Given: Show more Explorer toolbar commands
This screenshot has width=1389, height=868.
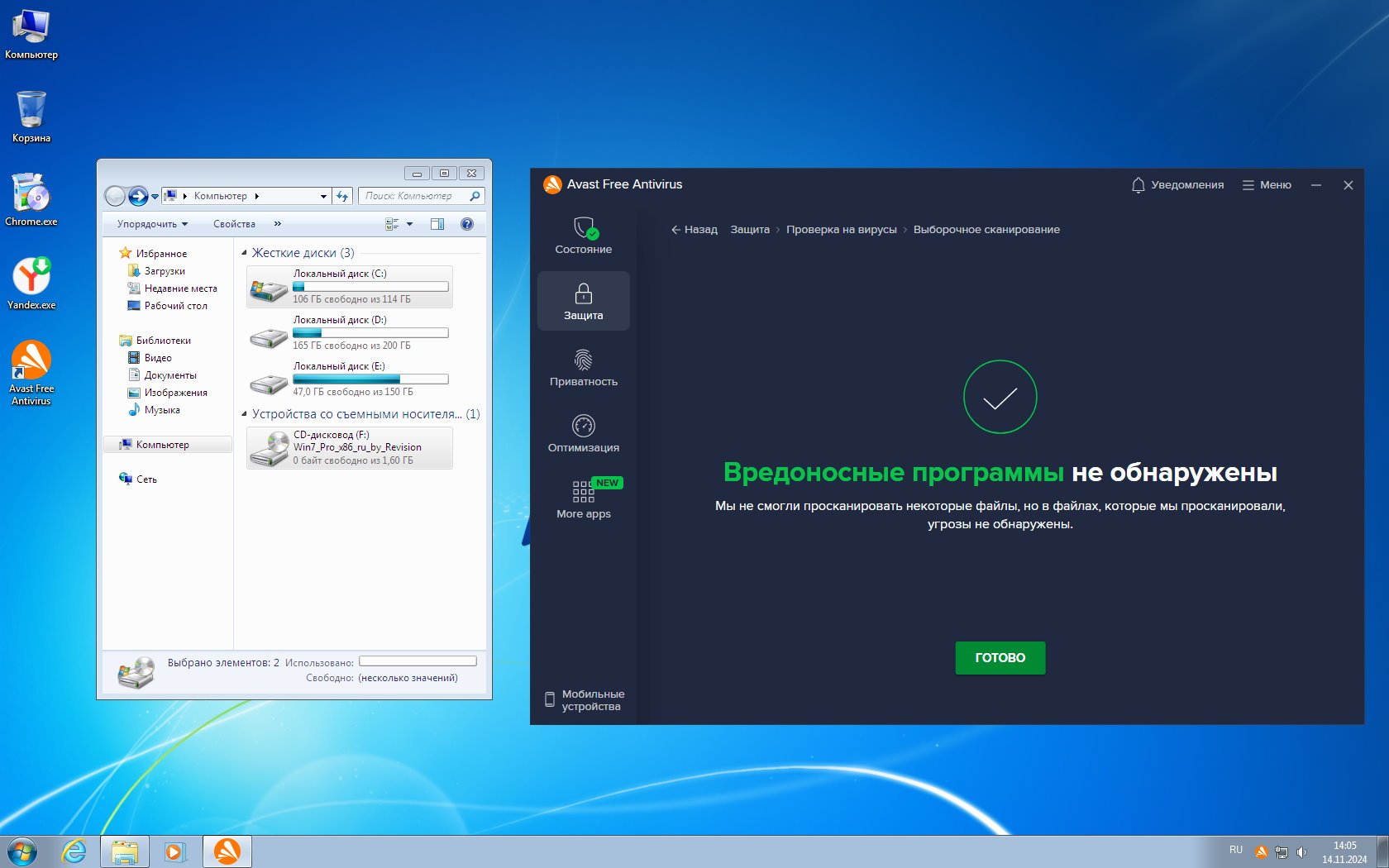Looking at the screenshot, I should 278,224.
